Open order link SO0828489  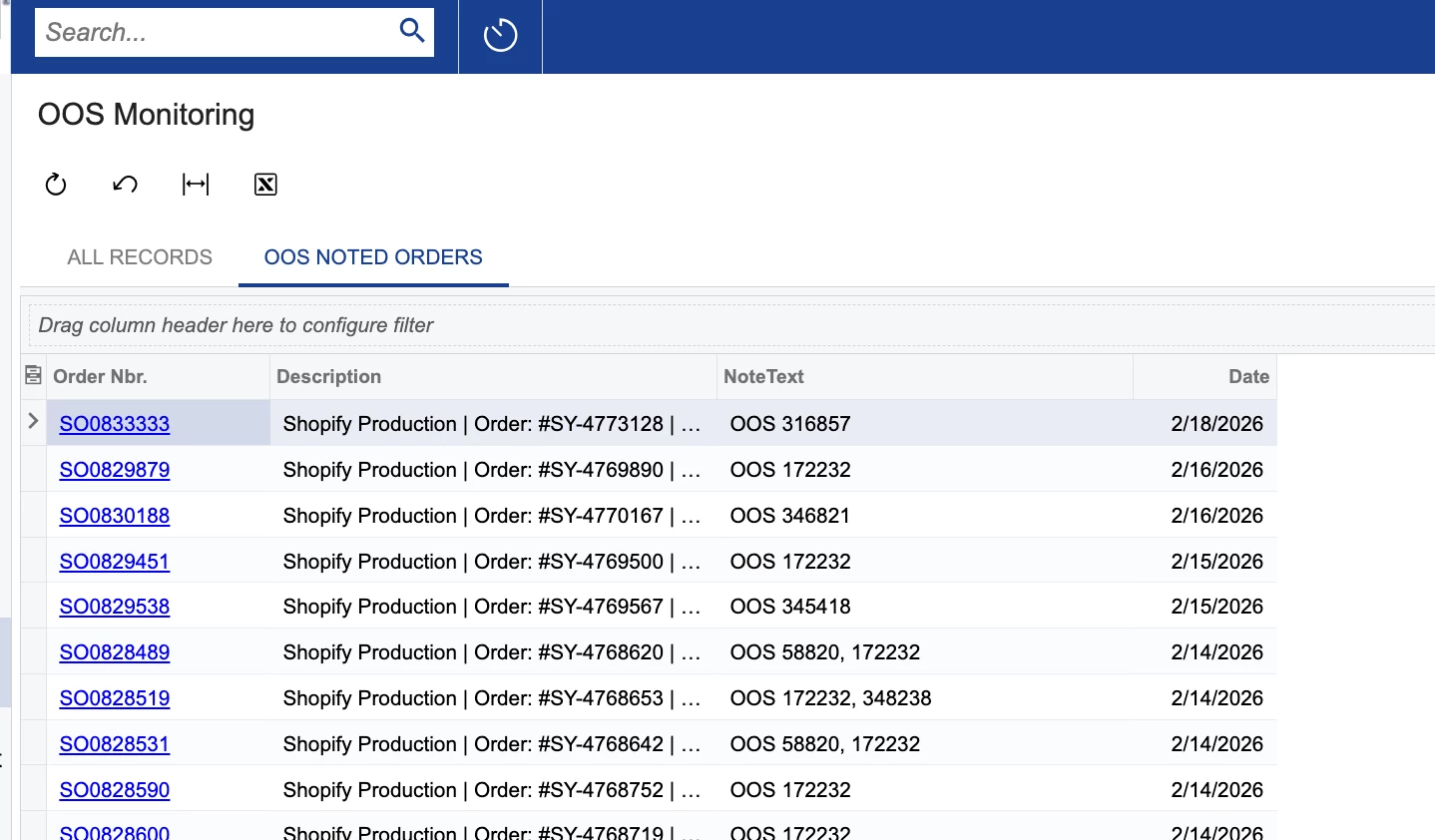coord(115,652)
